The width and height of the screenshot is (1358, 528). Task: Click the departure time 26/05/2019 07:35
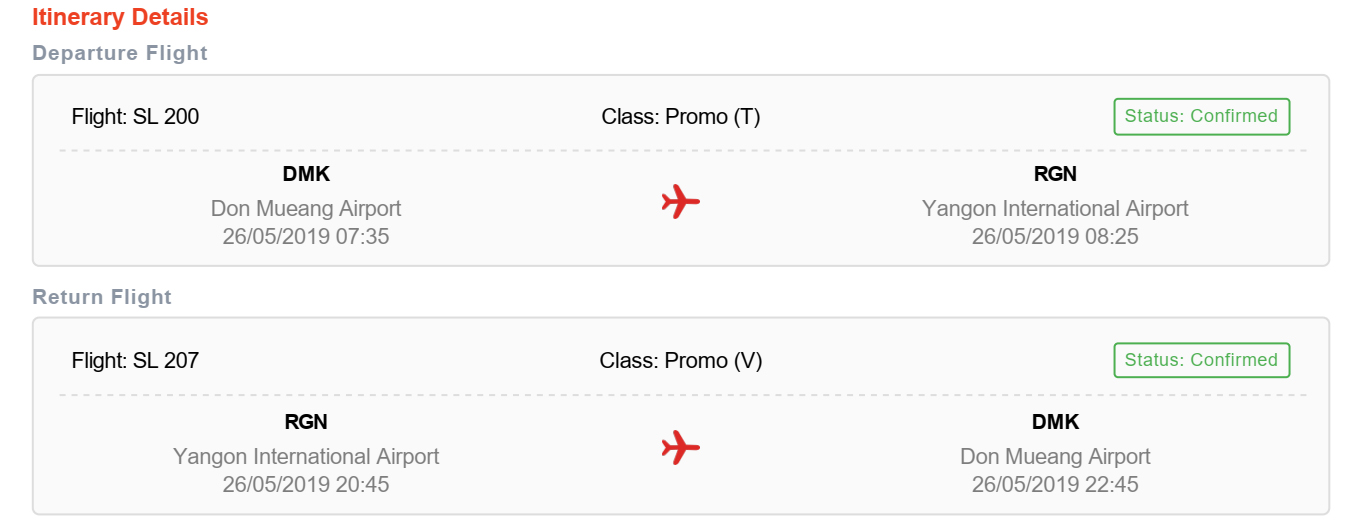pos(306,237)
